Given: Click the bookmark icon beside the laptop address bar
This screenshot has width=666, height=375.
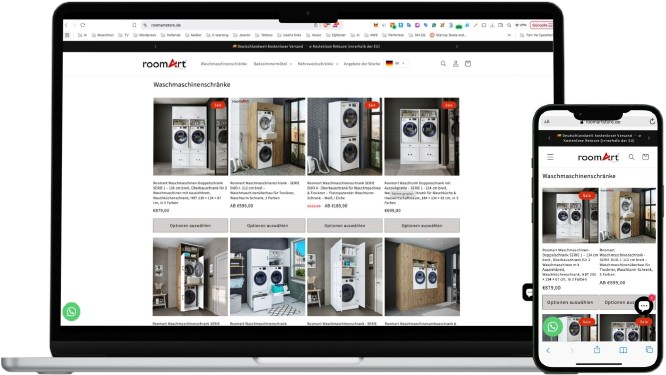Looking at the screenshot, I should click(134, 25).
